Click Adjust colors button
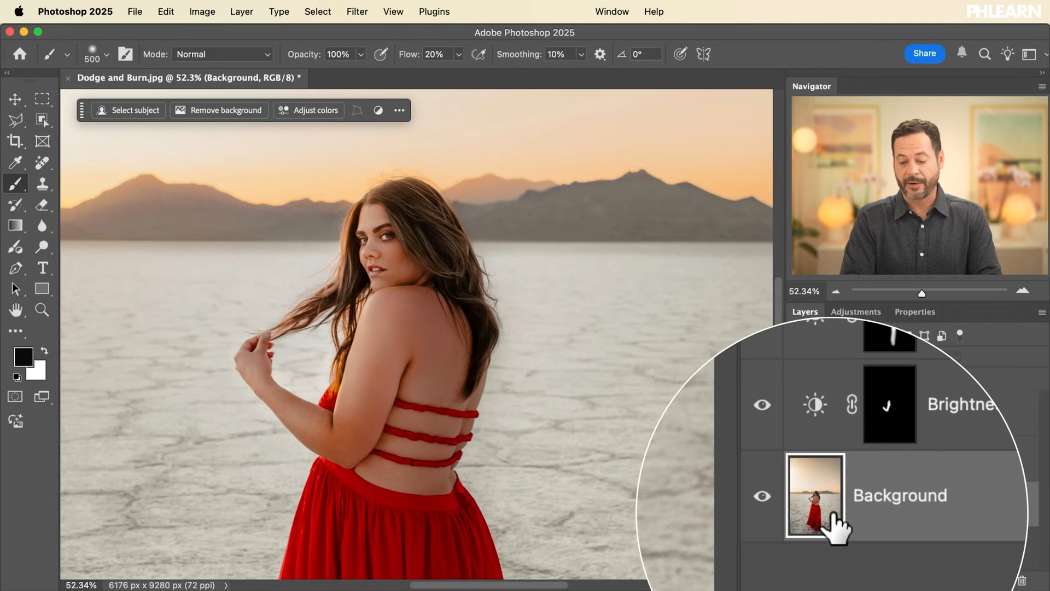The width and height of the screenshot is (1050, 591). pos(309,110)
